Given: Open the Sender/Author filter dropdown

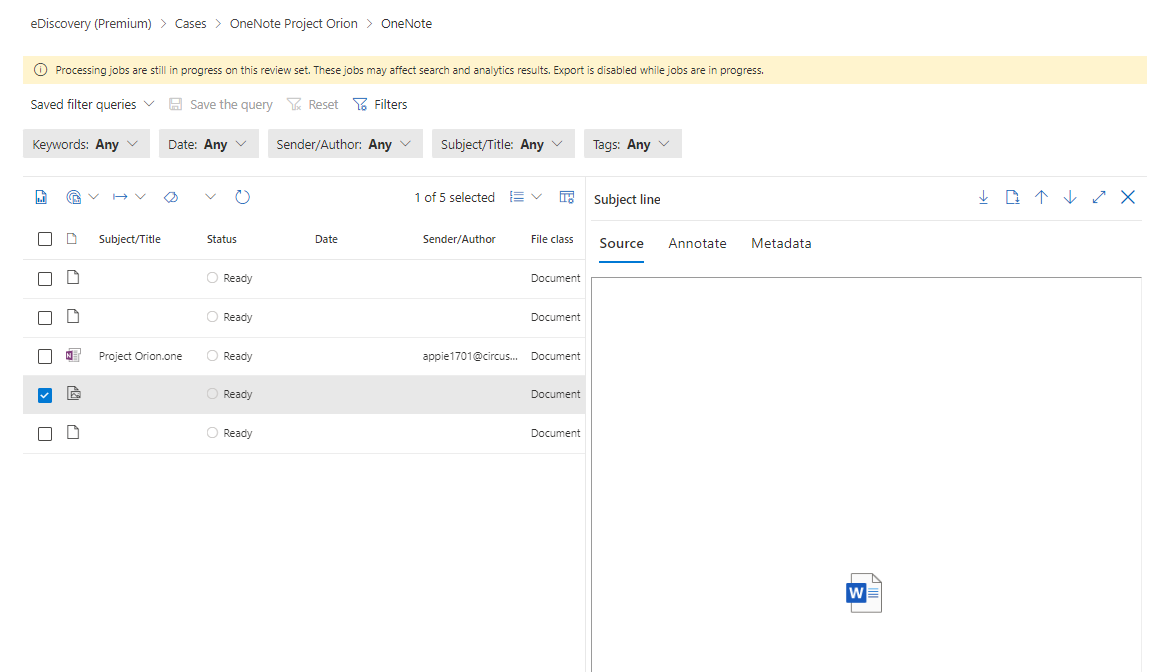Looking at the screenshot, I should click(344, 144).
